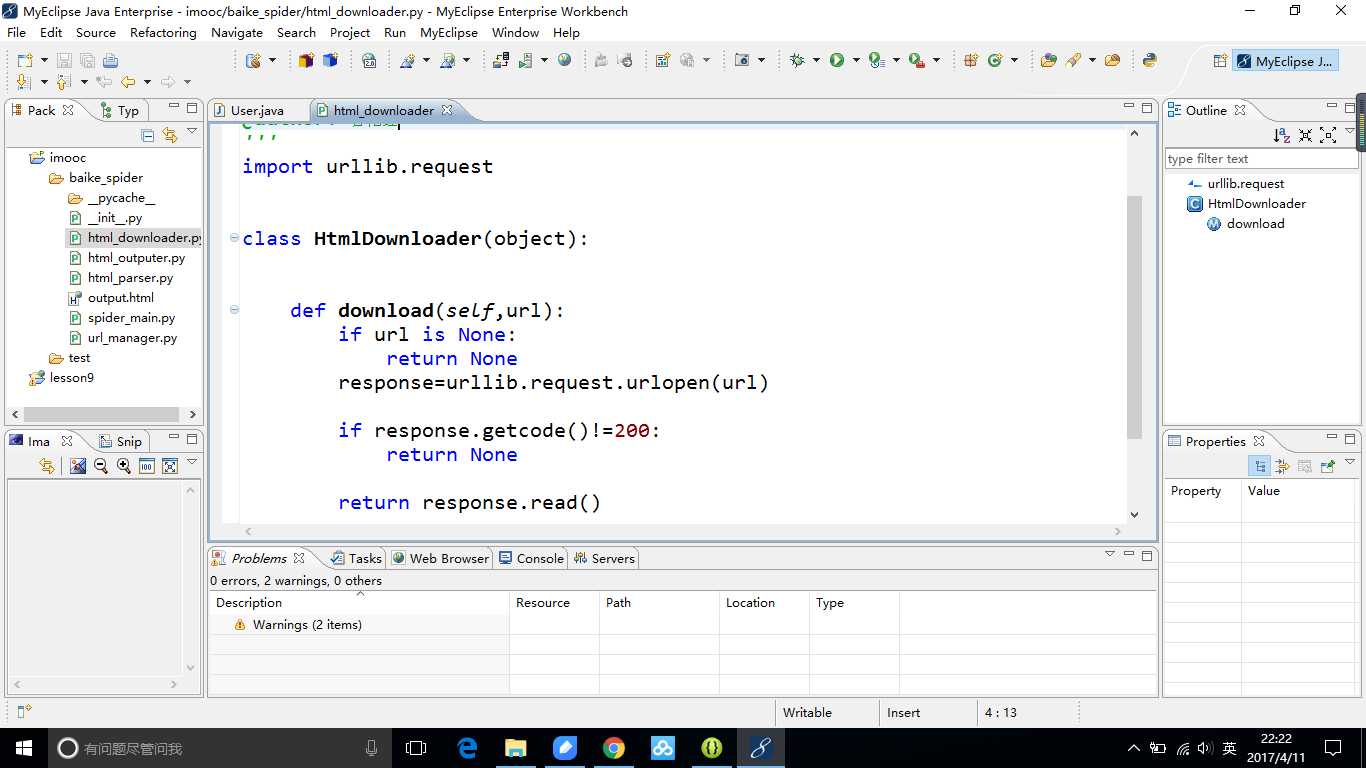Open the Outline view menu triangle
The image size is (1366, 768).
(1349, 132)
